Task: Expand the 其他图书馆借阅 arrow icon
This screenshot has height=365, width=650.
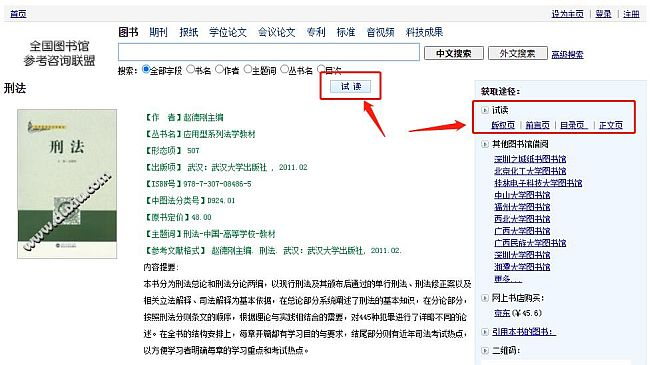Action: [x=485, y=144]
